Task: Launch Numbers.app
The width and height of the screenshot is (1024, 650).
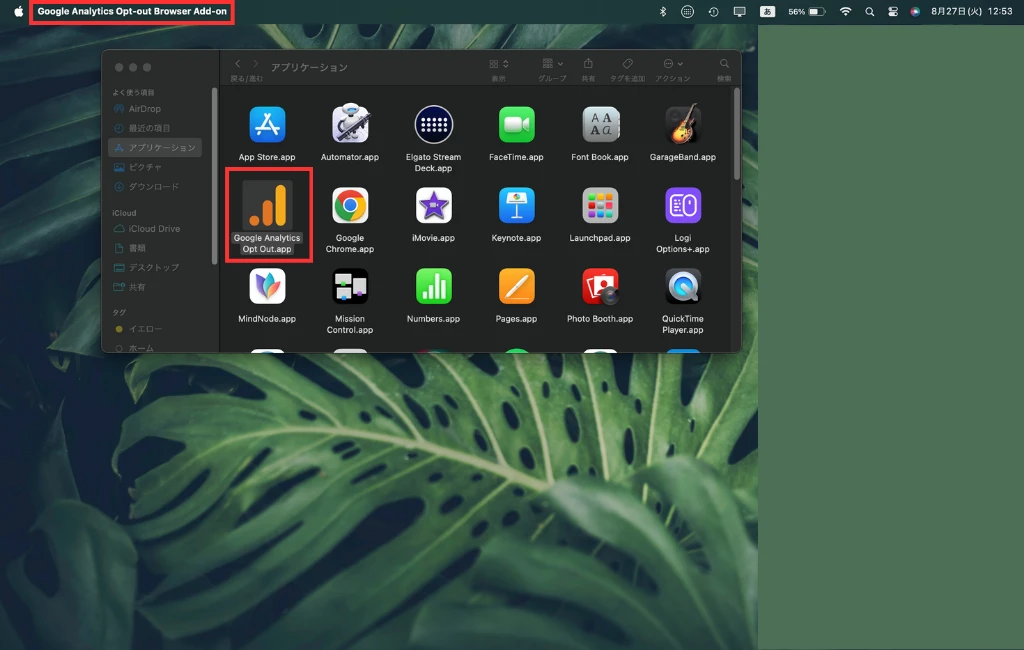Action: click(x=434, y=287)
